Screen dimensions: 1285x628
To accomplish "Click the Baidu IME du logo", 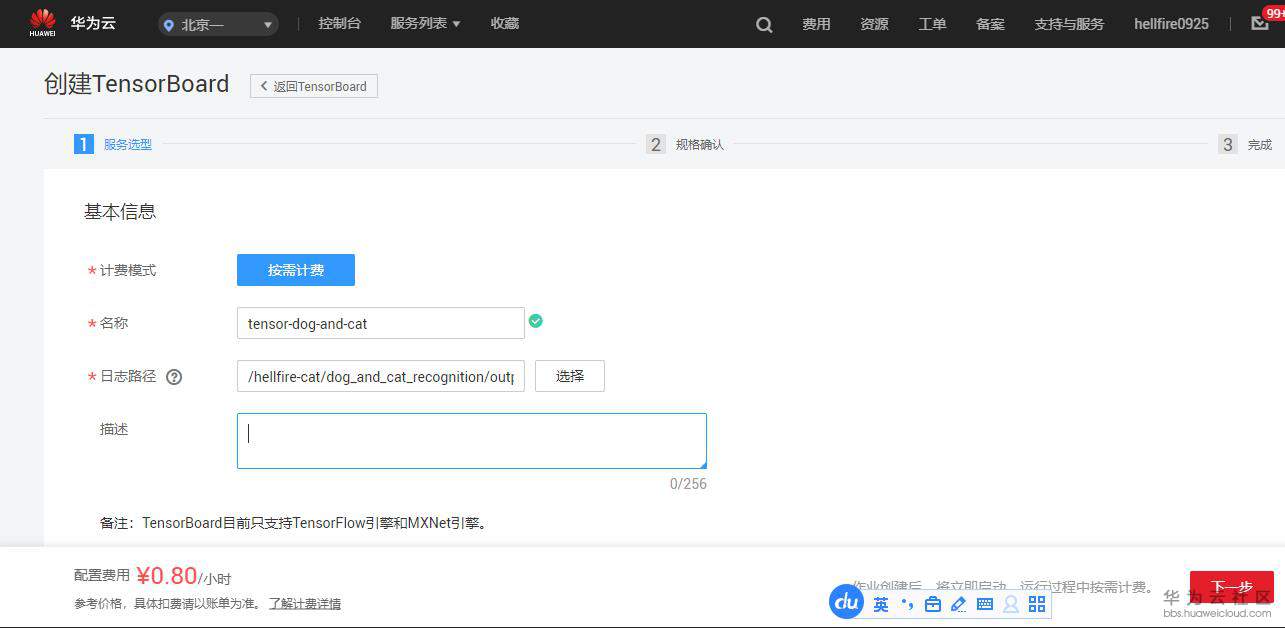I will pyautogui.click(x=846, y=601).
